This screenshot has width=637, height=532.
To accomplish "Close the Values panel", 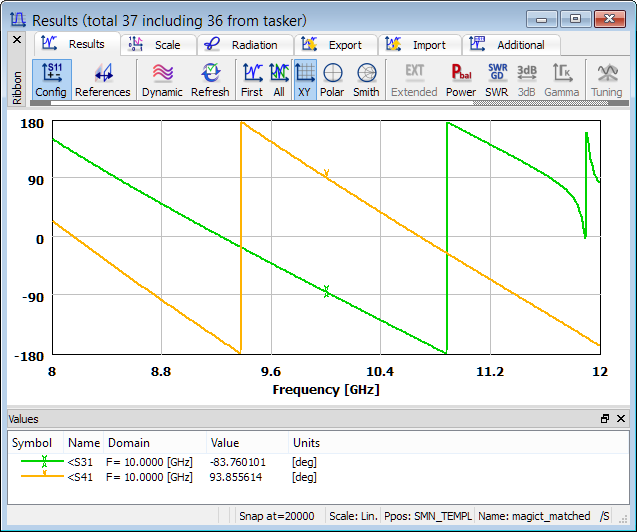I will [x=621, y=418].
